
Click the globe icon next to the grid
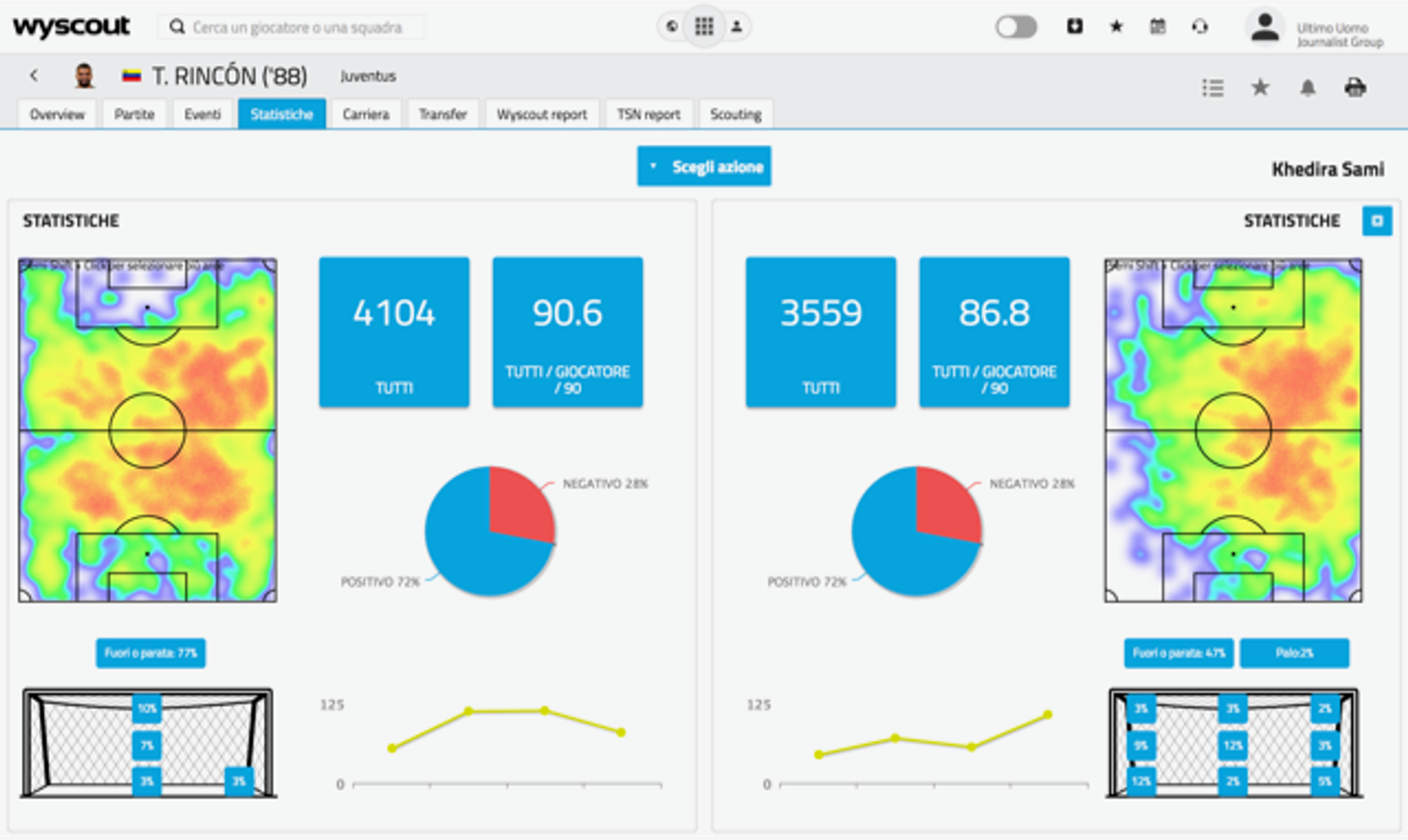pyautogui.click(x=671, y=27)
